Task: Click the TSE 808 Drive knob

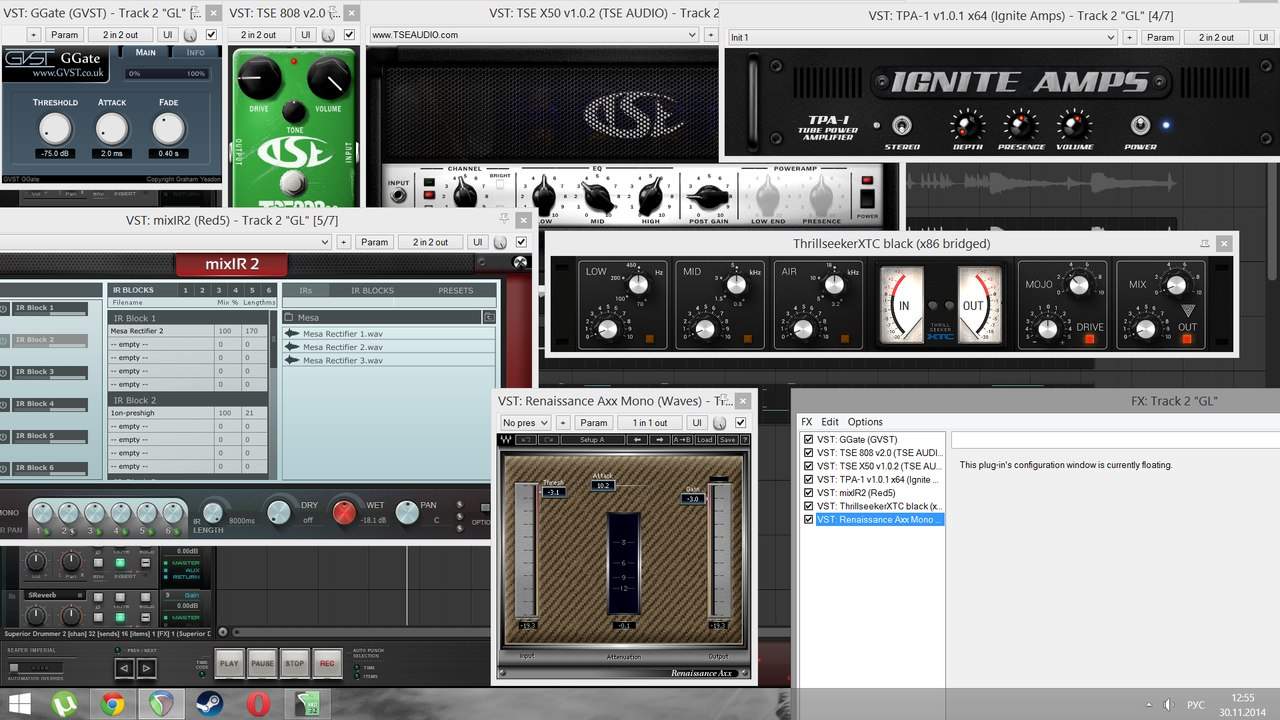Action: click(x=259, y=75)
